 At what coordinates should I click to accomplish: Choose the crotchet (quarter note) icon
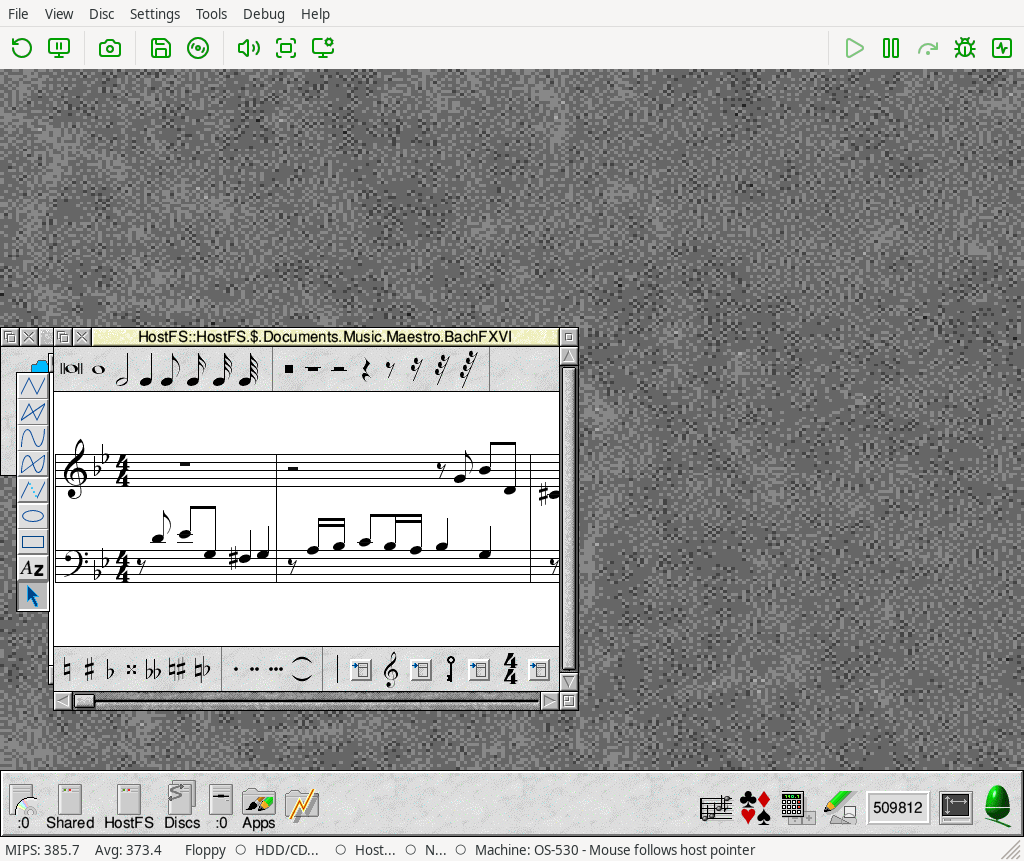click(x=146, y=370)
